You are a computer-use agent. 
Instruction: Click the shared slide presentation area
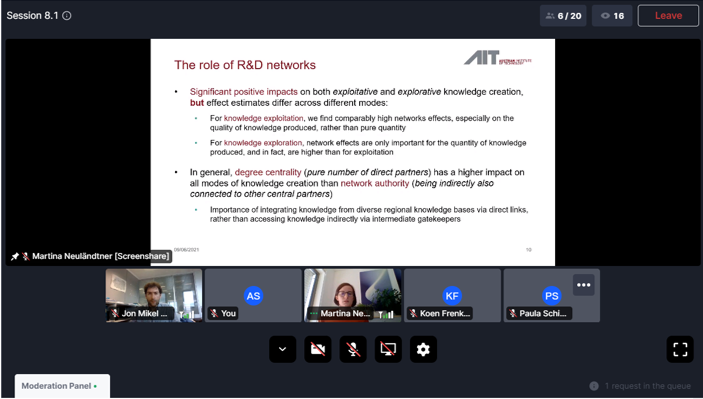(x=353, y=152)
